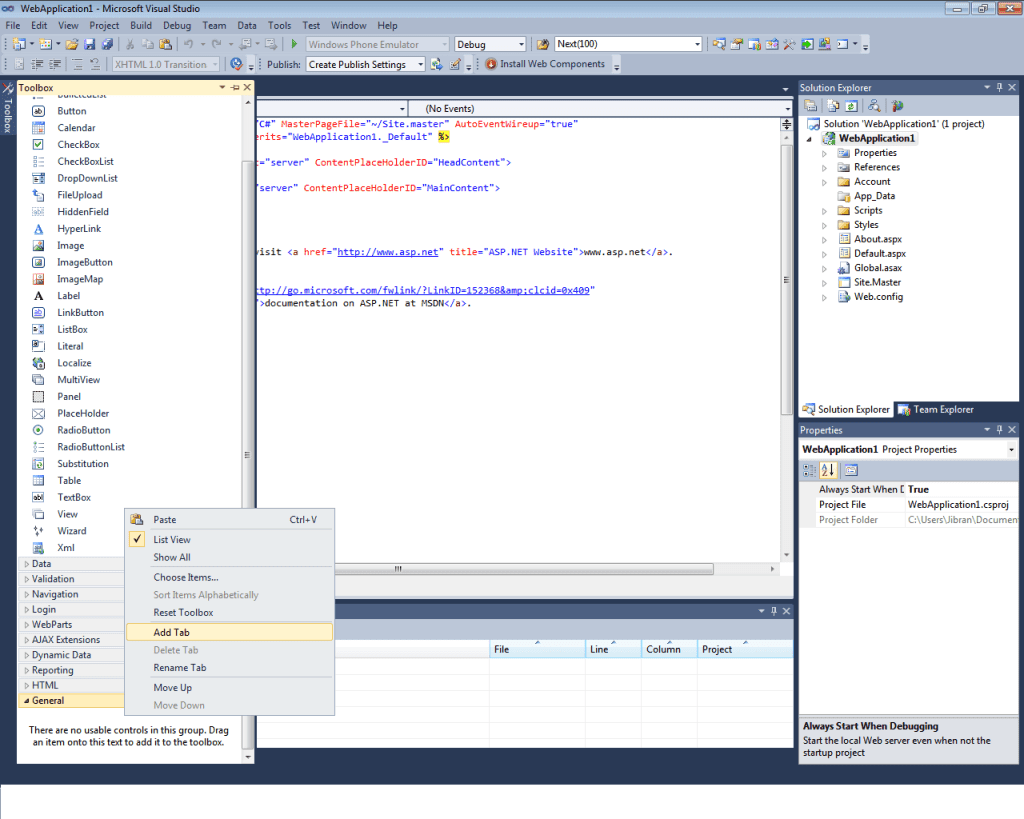This screenshot has width=1024, height=819.
Task: Choose Add Tab from the context menu
Action: [171, 632]
